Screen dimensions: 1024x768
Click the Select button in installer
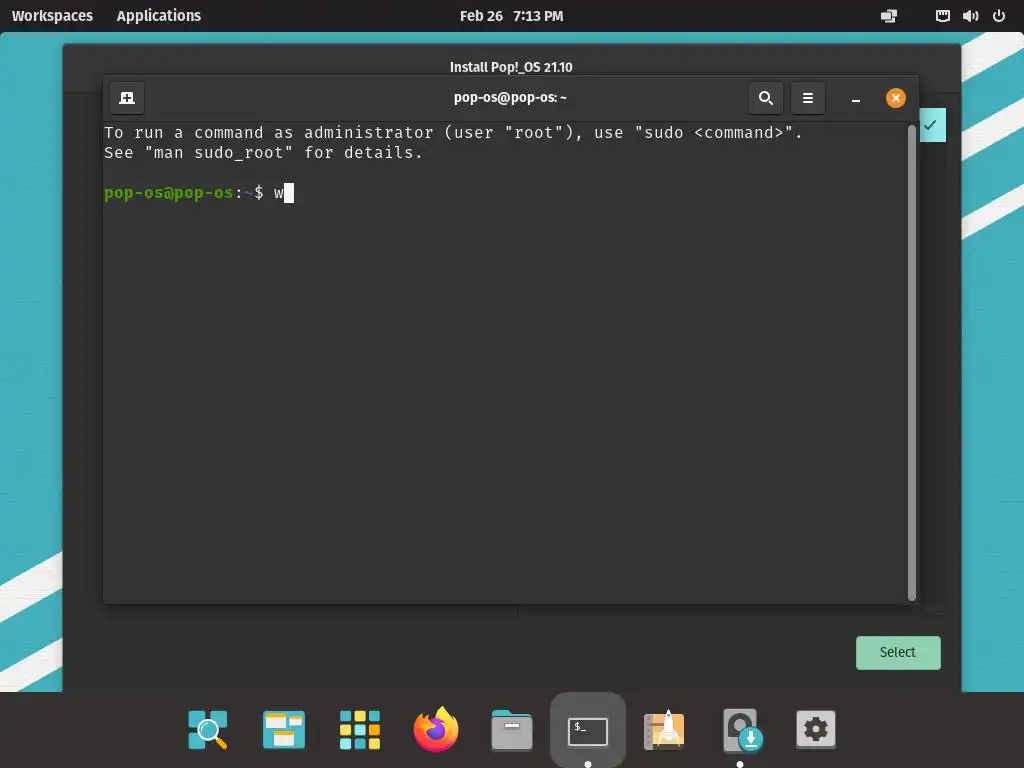point(898,652)
